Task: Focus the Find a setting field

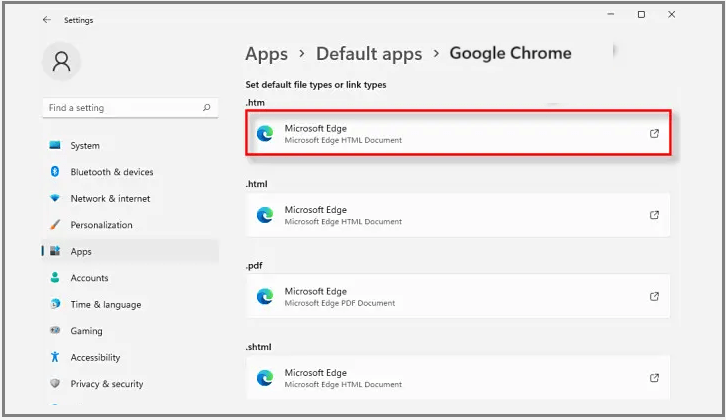Action: pyautogui.click(x=130, y=107)
